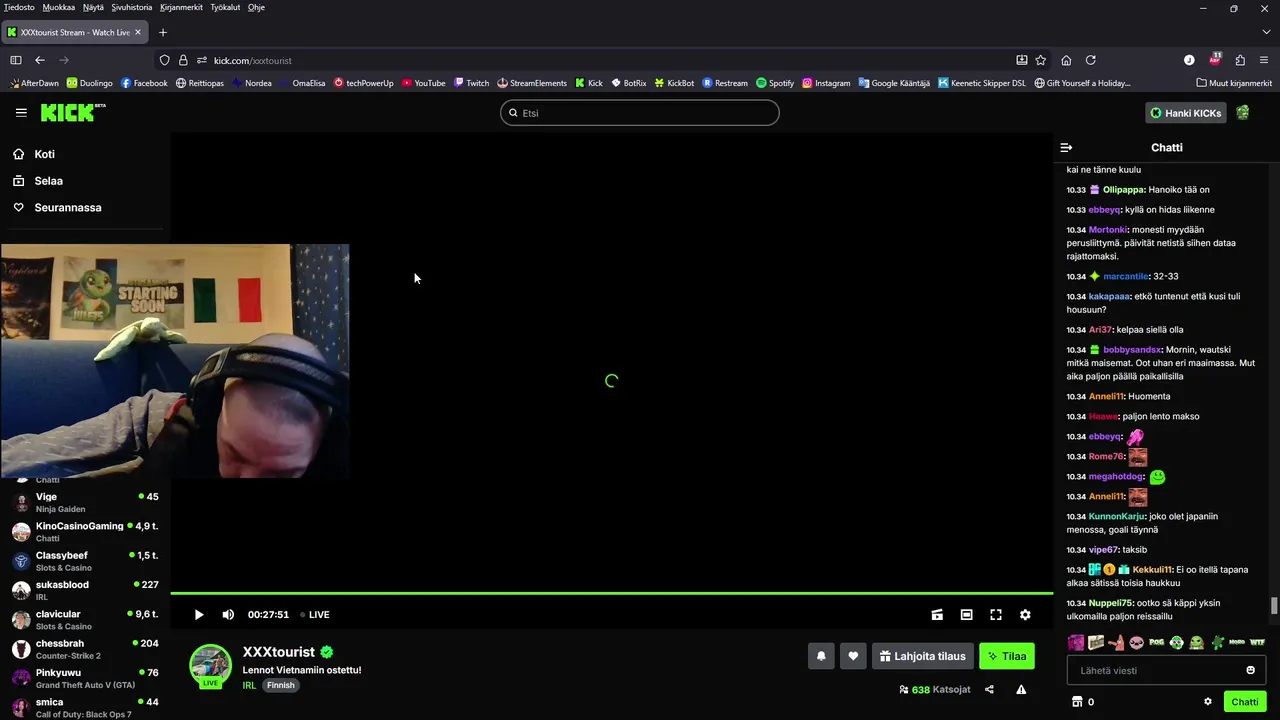Open Firefox extensions puzzle icon
The image size is (1280, 720).
(1240, 60)
